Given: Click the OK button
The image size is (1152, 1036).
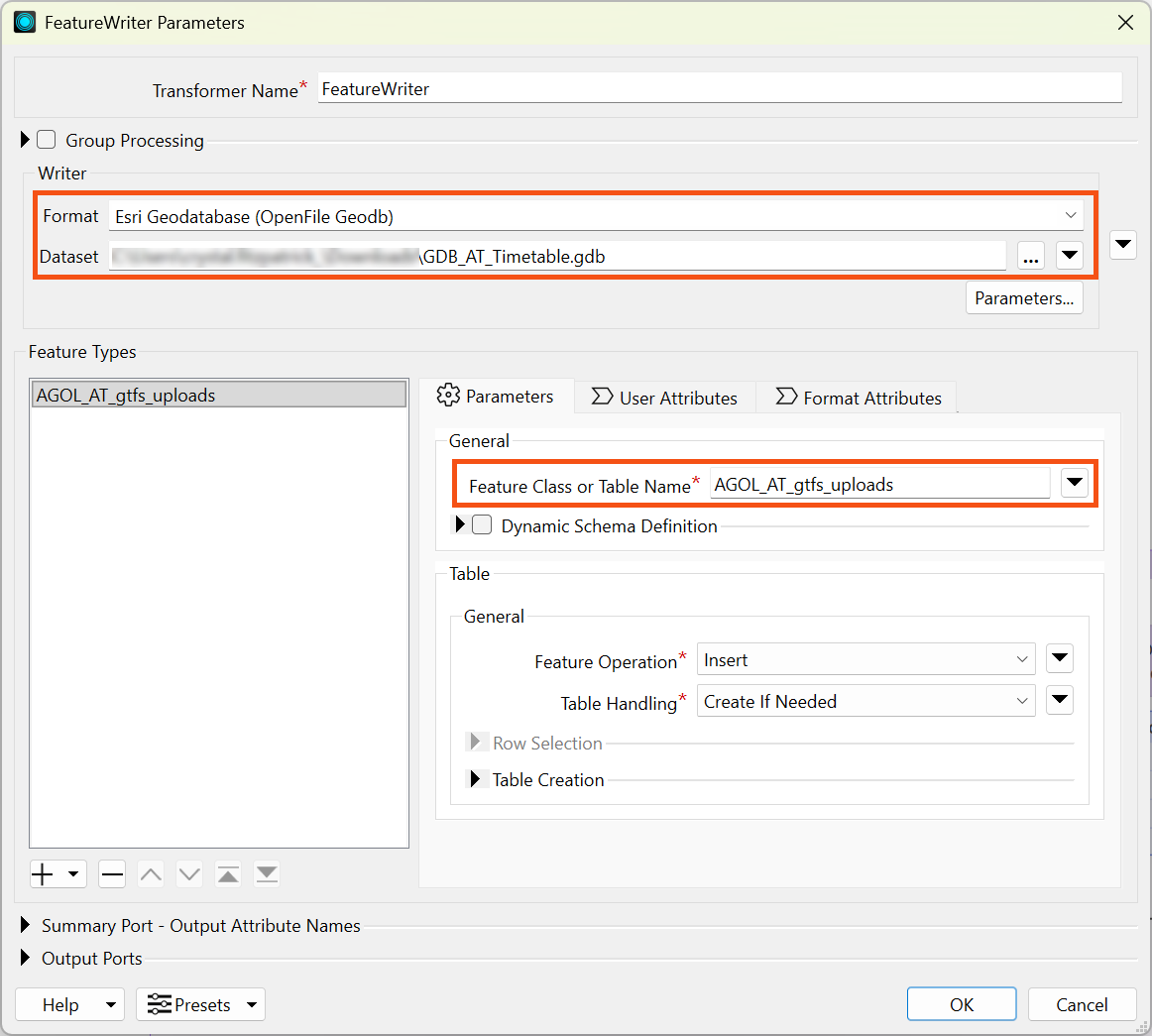Looking at the screenshot, I should click(962, 1004).
